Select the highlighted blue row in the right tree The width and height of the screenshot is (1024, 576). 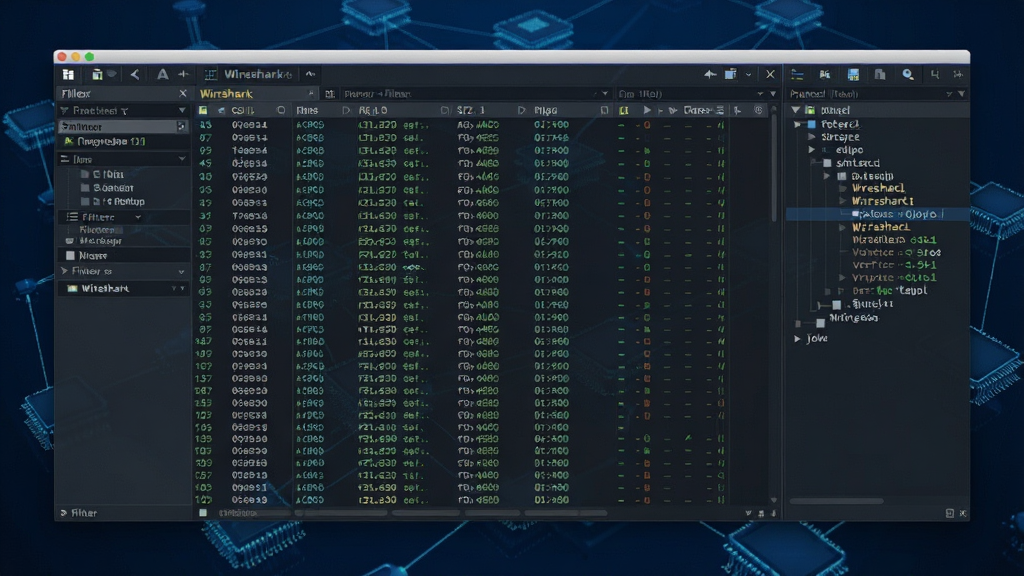[876, 214]
